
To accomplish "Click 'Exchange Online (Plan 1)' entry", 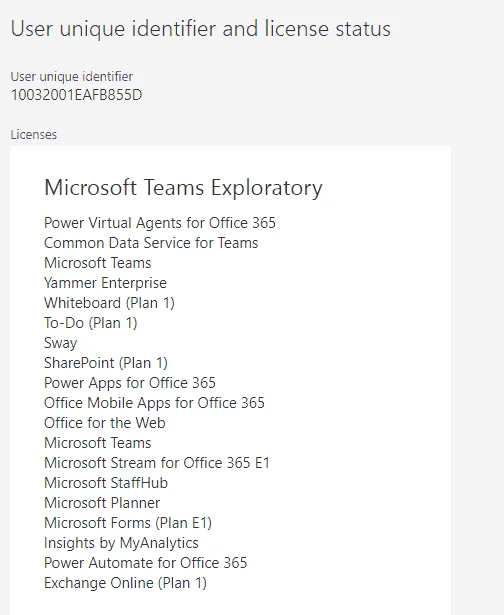I will point(125,583).
